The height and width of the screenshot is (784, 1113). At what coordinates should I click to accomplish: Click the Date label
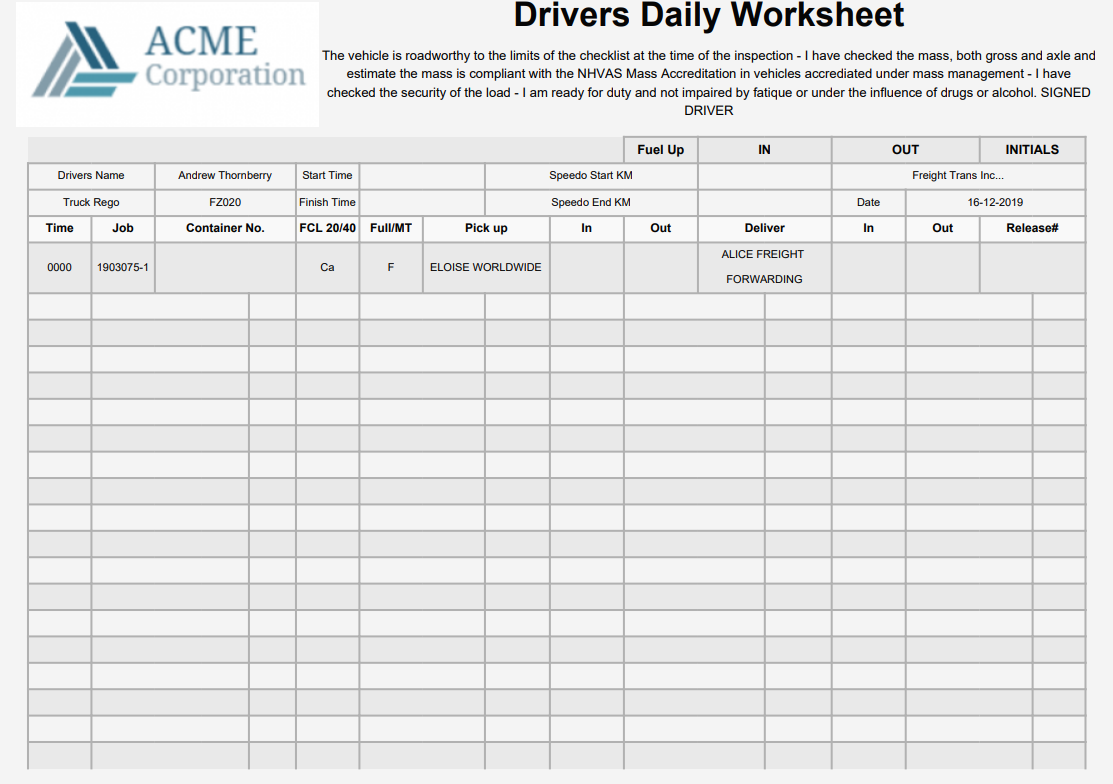tap(868, 202)
